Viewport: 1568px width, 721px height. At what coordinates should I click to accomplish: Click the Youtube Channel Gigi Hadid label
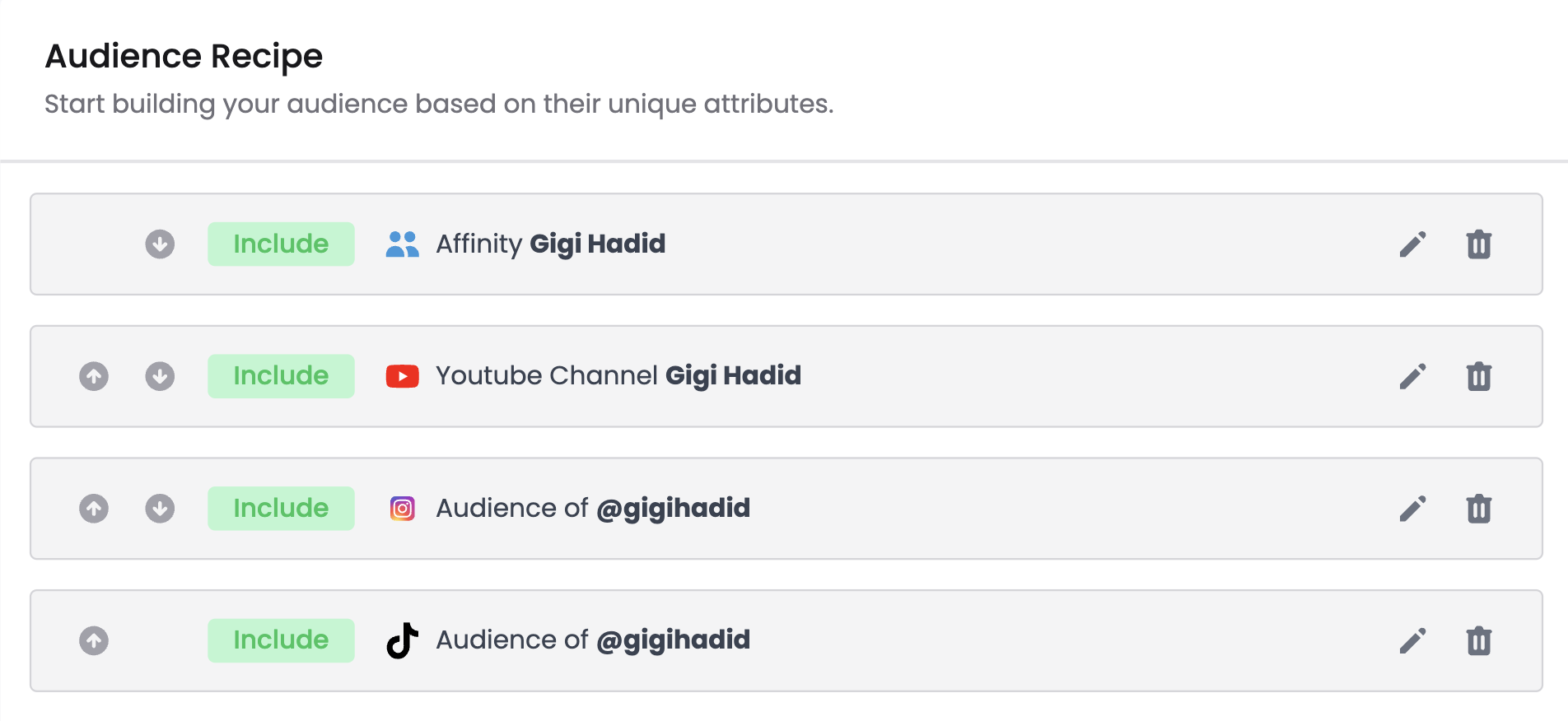[618, 376]
